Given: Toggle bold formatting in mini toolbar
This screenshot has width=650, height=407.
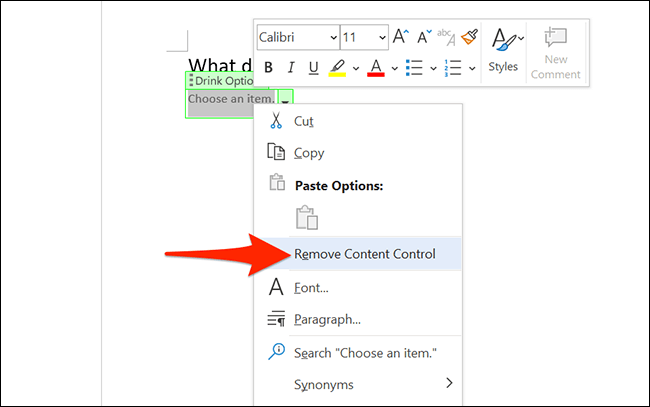Looking at the screenshot, I should click(268, 68).
